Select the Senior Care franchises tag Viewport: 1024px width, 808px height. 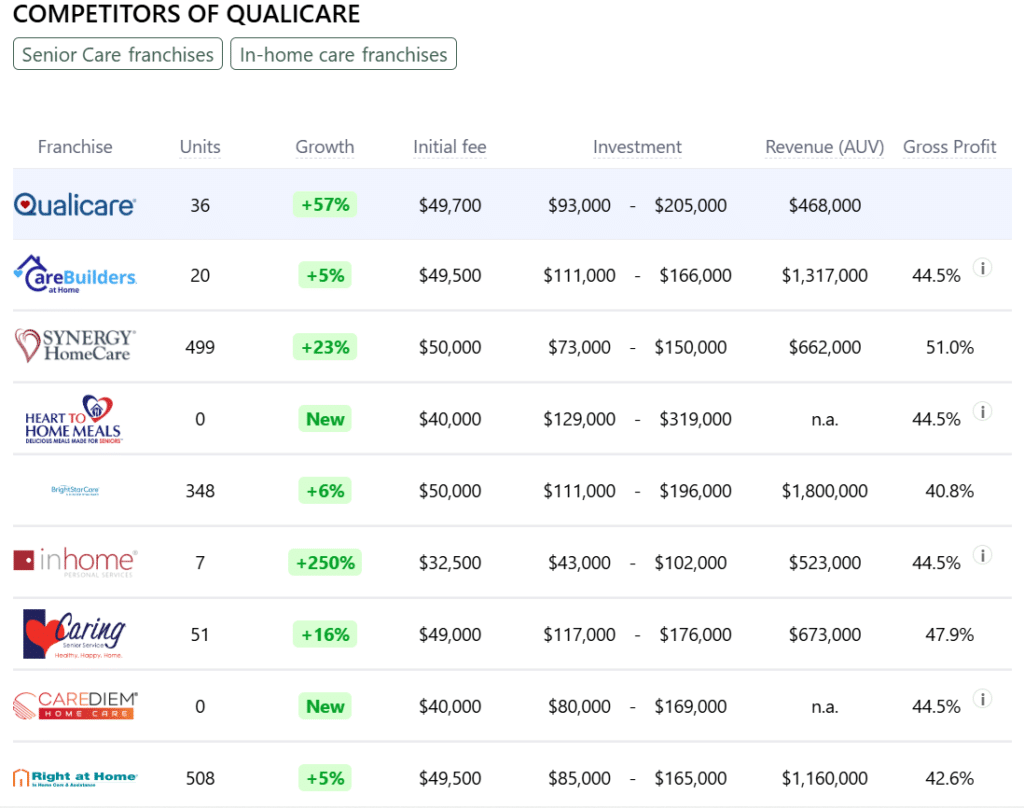(118, 54)
